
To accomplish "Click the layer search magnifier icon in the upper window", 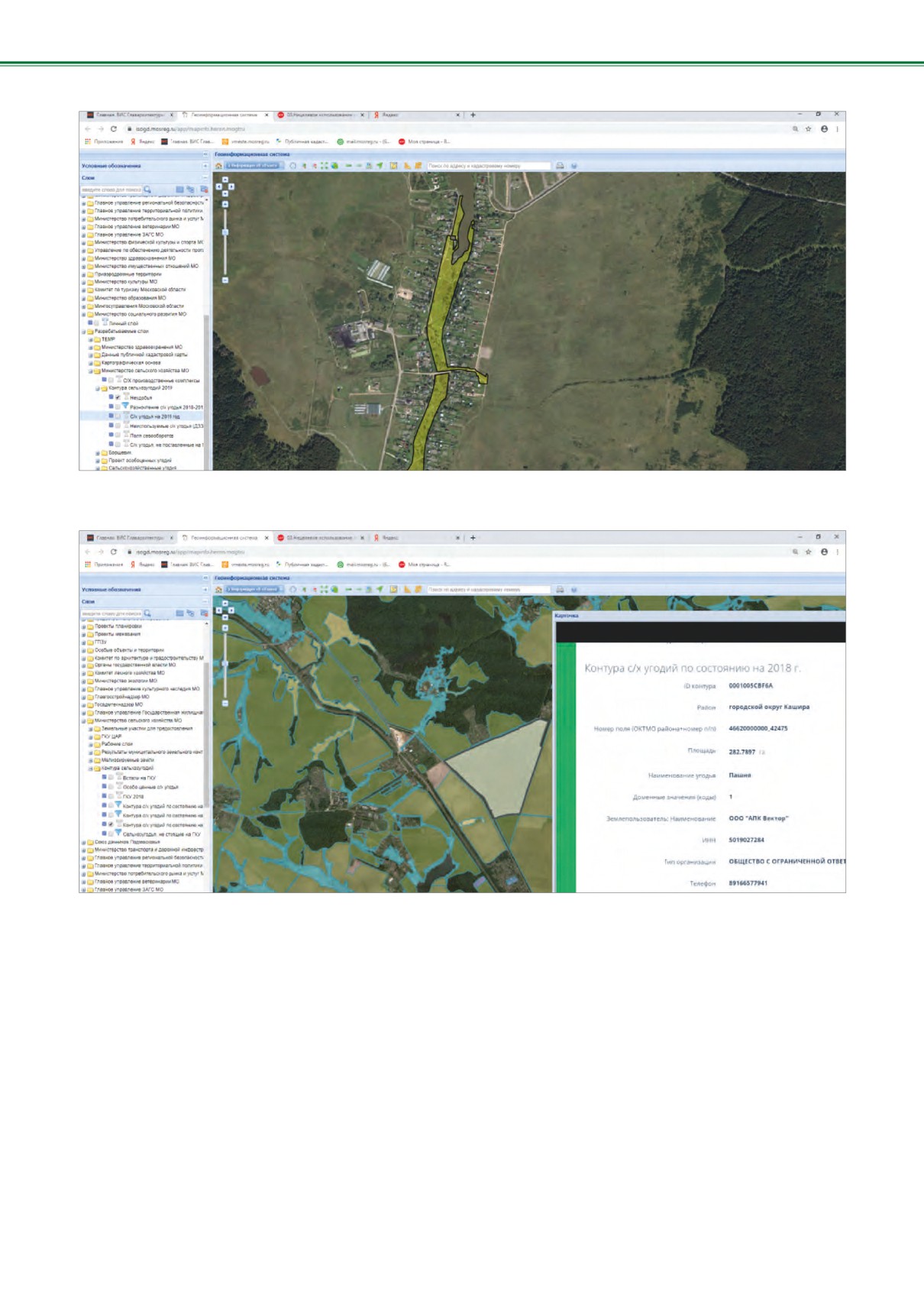I will click(147, 189).
